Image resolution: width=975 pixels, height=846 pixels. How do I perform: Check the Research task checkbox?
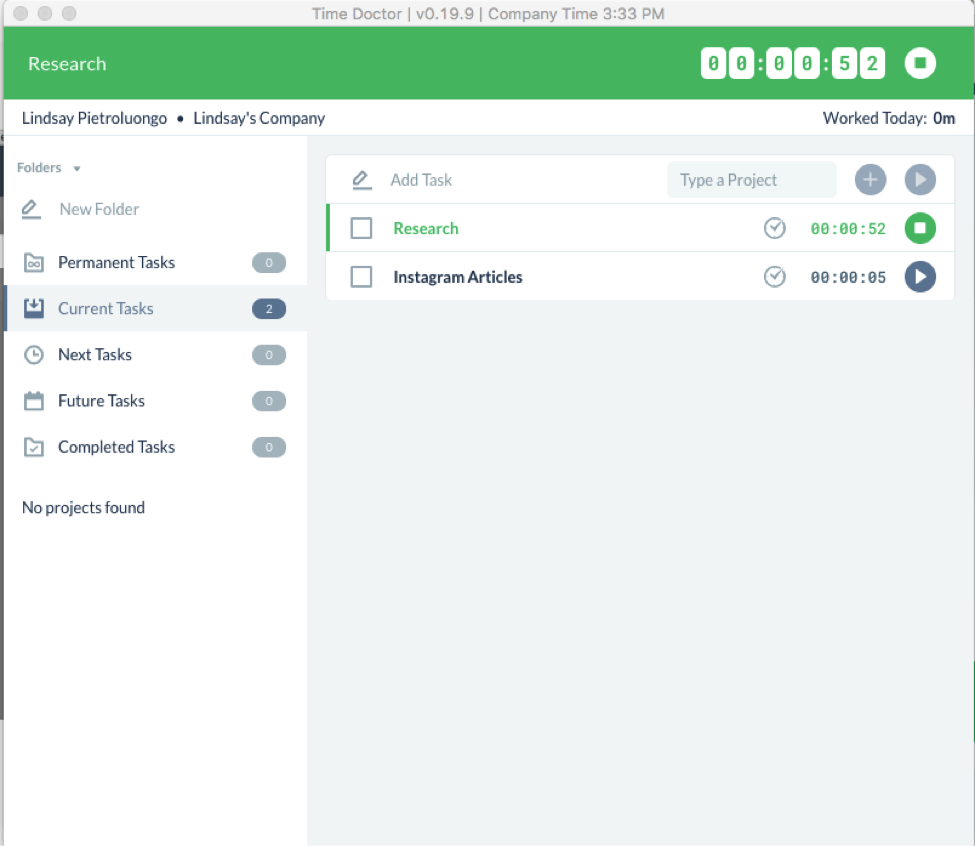[361, 228]
